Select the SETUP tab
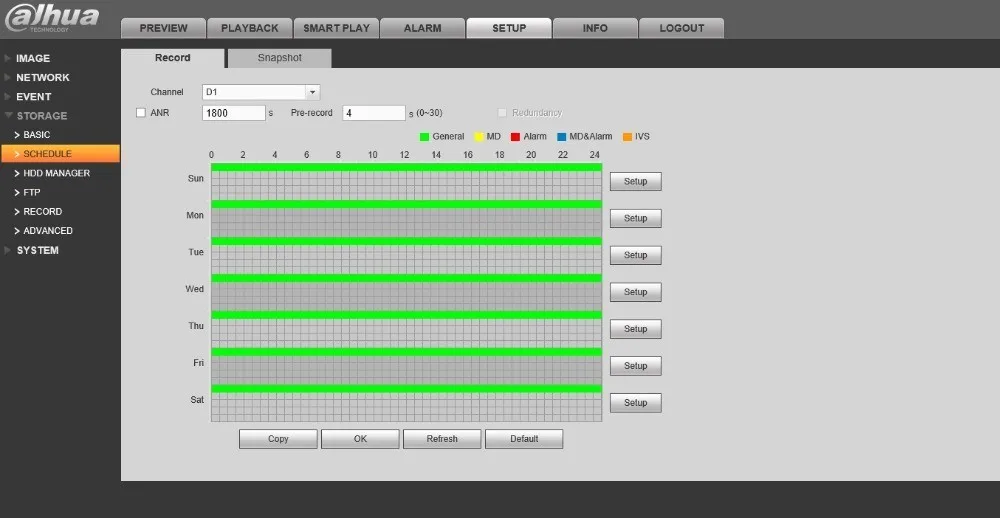Viewport: 1000px width, 518px height. click(x=509, y=28)
